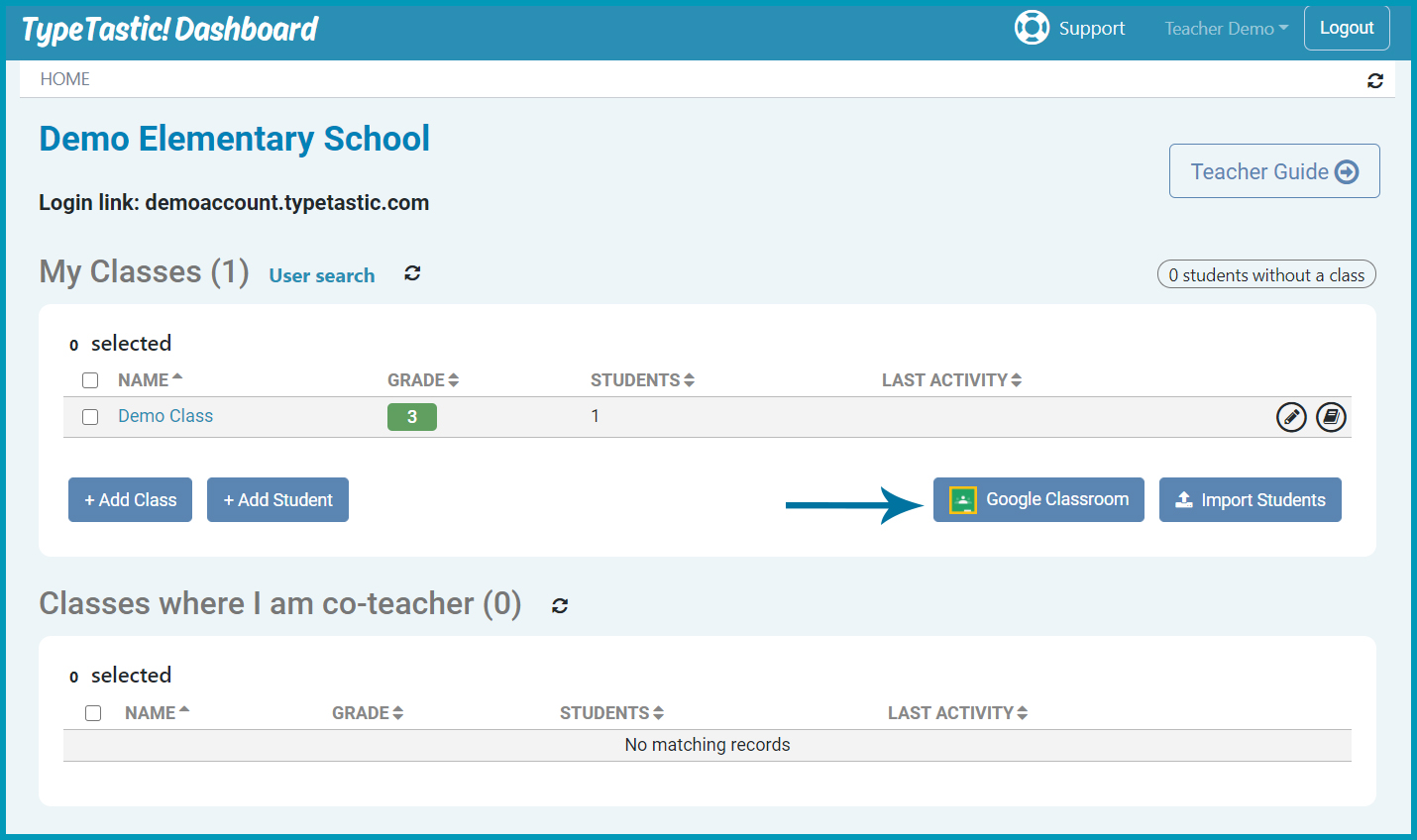Click the login link demoaccount.typetastic.com text

(x=287, y=202)
